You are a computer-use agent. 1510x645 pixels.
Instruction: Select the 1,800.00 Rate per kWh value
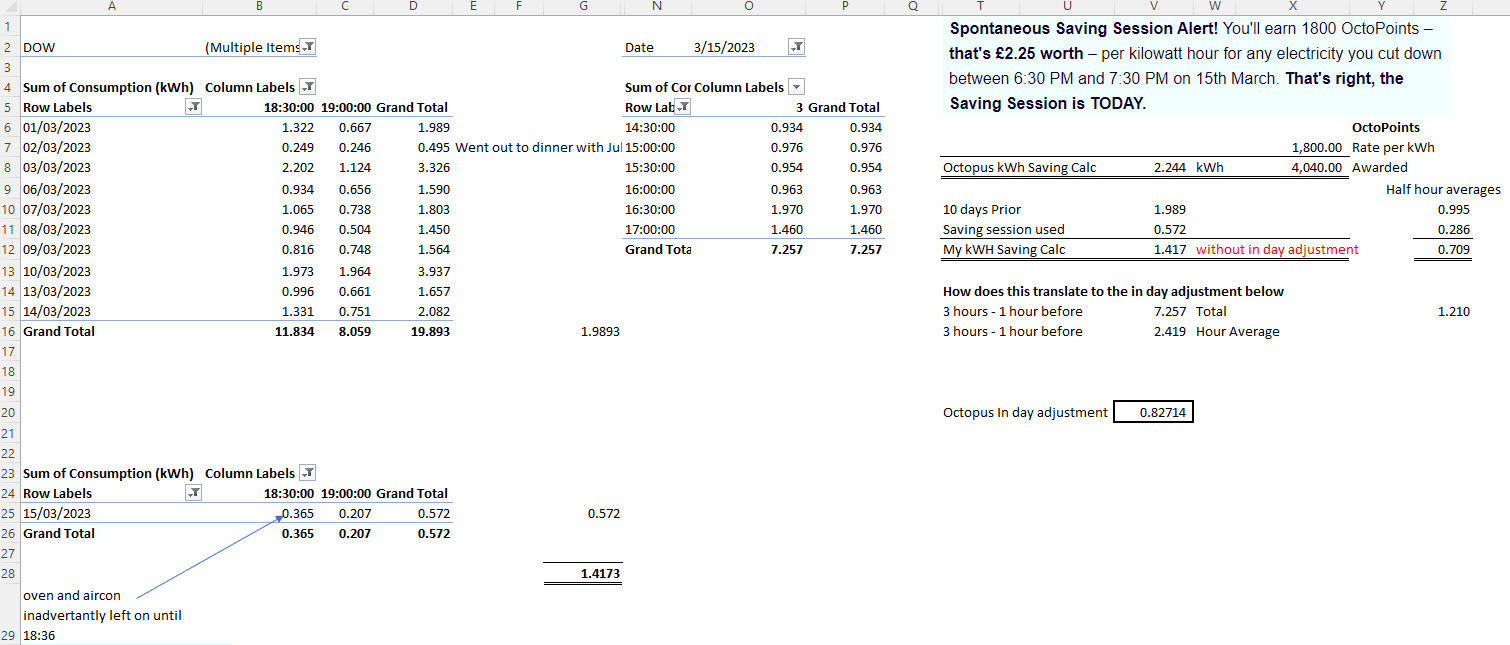point(1316,148)
